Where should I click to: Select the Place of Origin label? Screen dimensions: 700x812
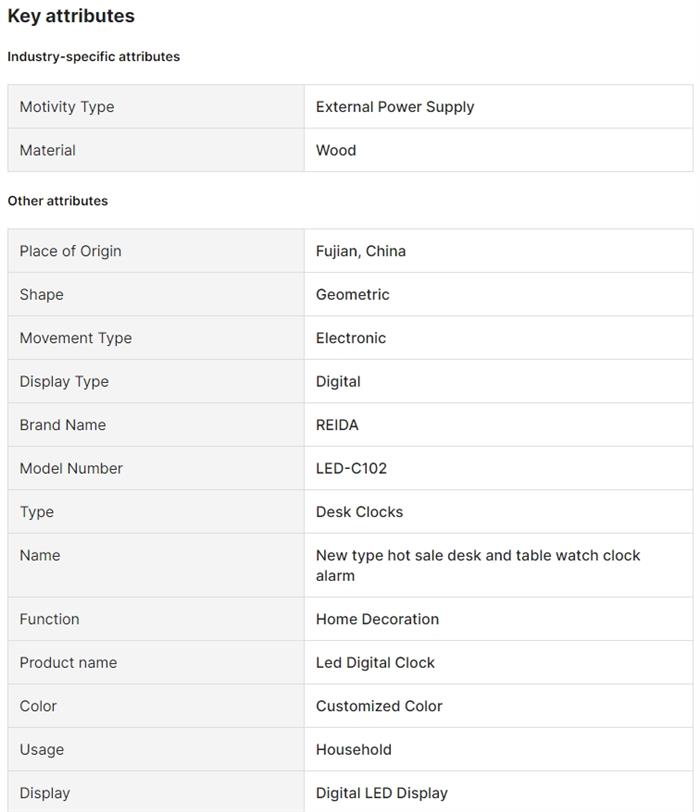pos(70,251)
